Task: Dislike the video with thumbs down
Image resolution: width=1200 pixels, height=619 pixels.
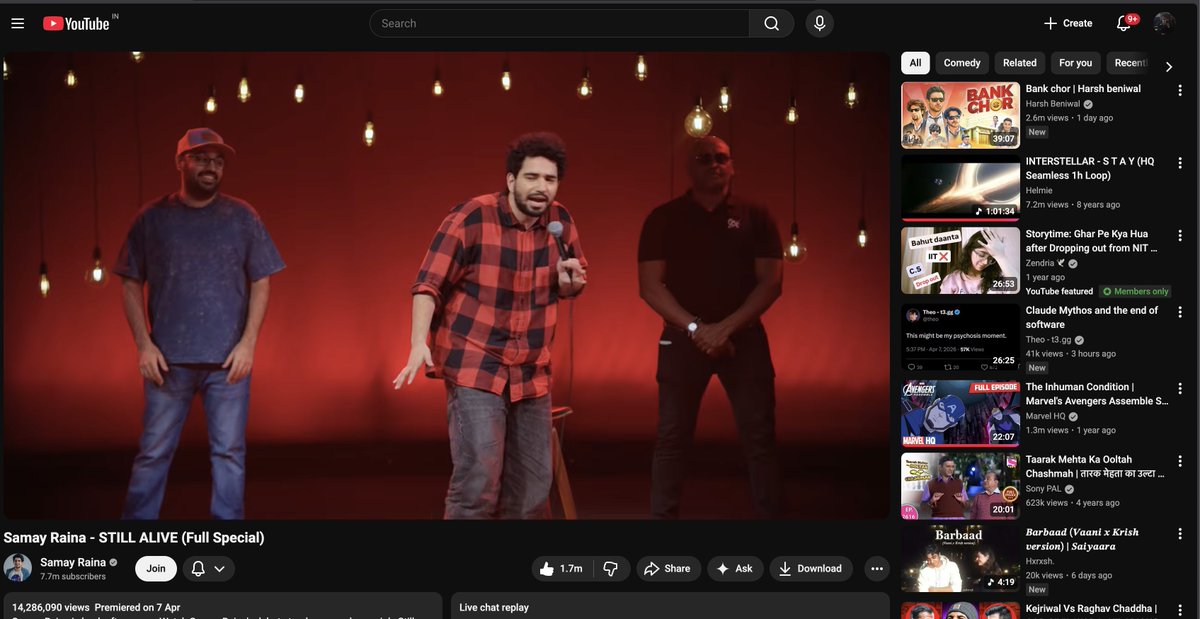Action: pyautogui.click(x=610, y=568)
